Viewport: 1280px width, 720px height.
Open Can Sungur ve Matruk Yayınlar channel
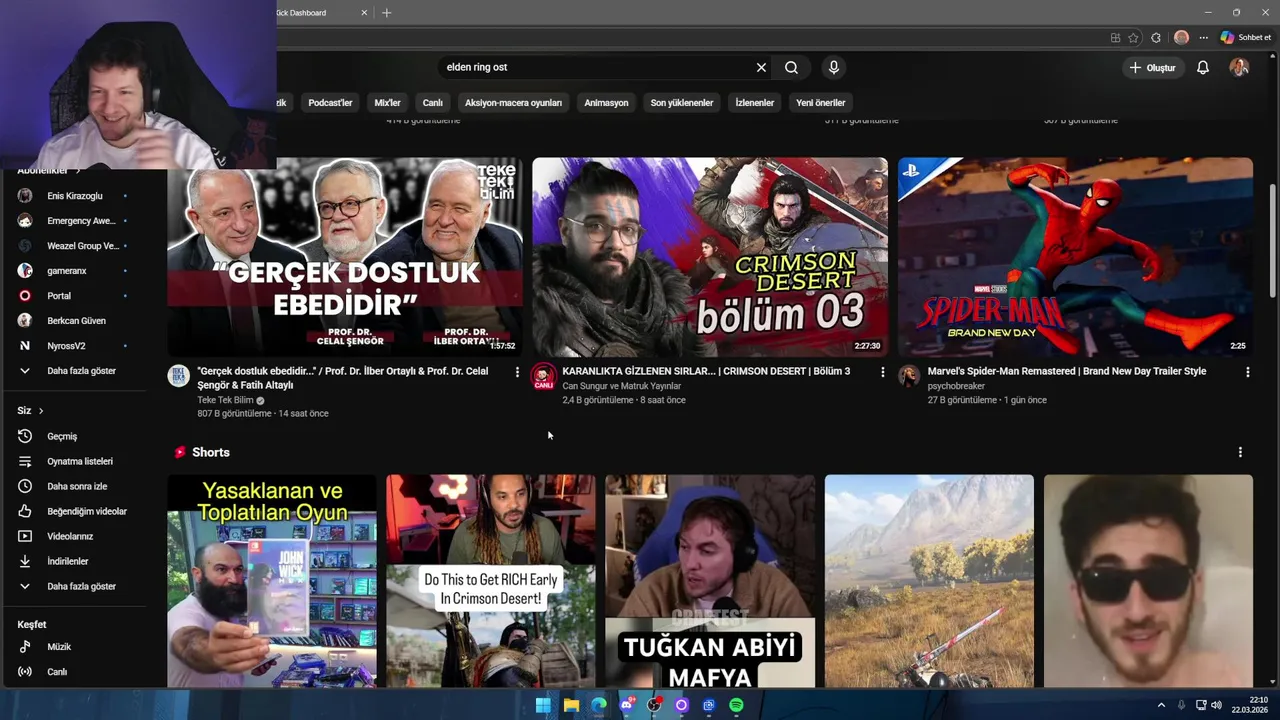(x=621, y=386)
